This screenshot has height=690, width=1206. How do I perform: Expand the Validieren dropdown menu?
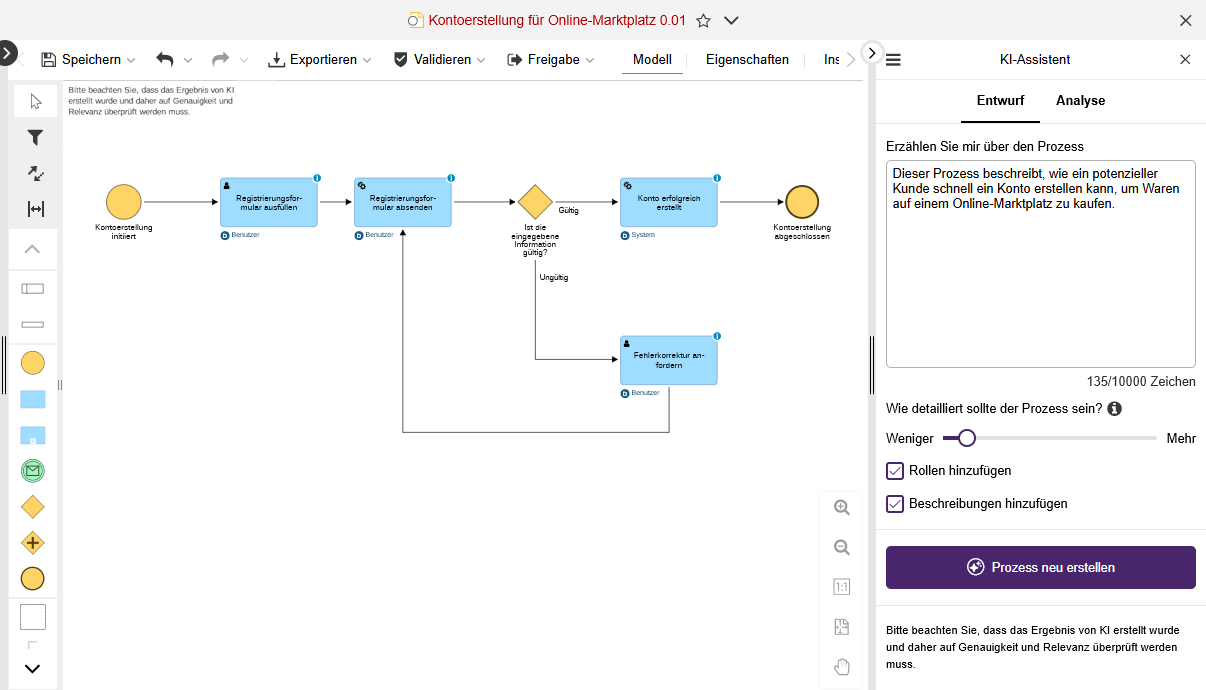coord(440,60)
